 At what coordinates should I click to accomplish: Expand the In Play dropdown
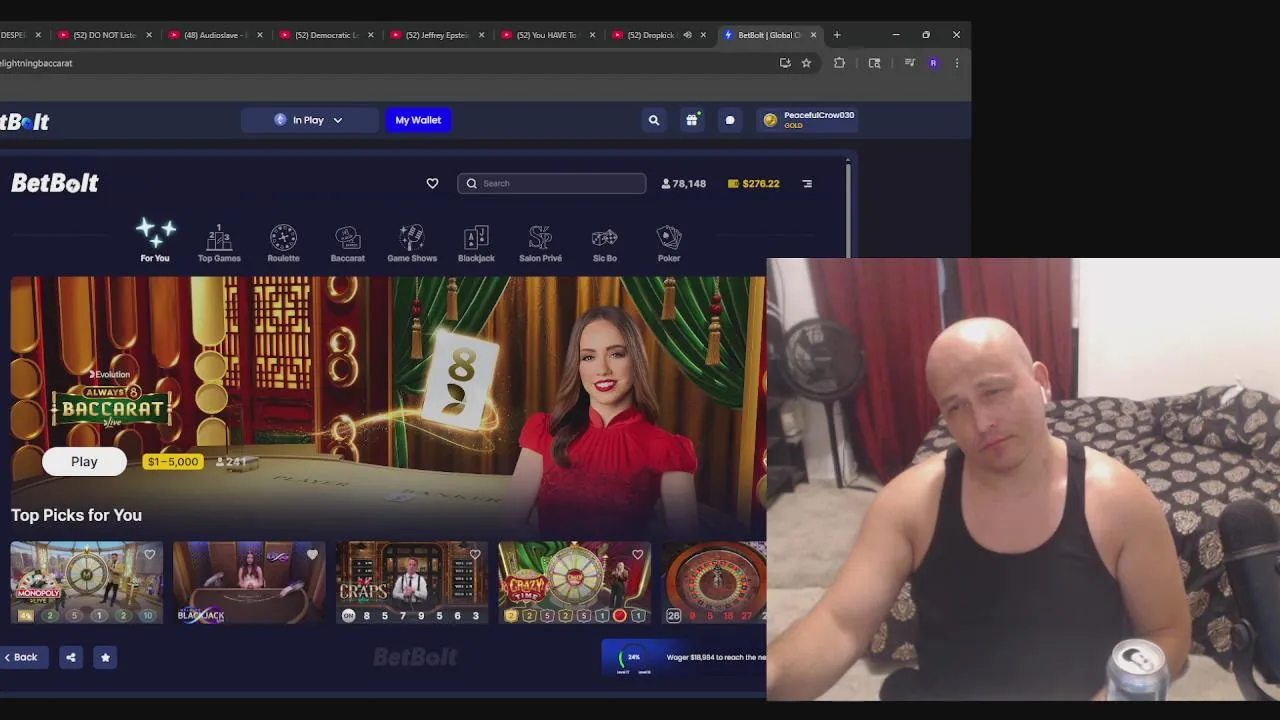[x=309, y=120]
